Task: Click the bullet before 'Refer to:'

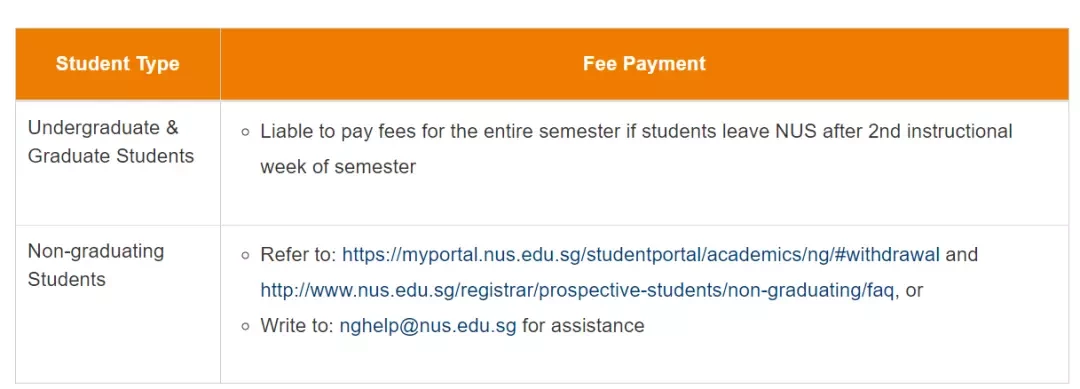Action: (x=246, y=256)
